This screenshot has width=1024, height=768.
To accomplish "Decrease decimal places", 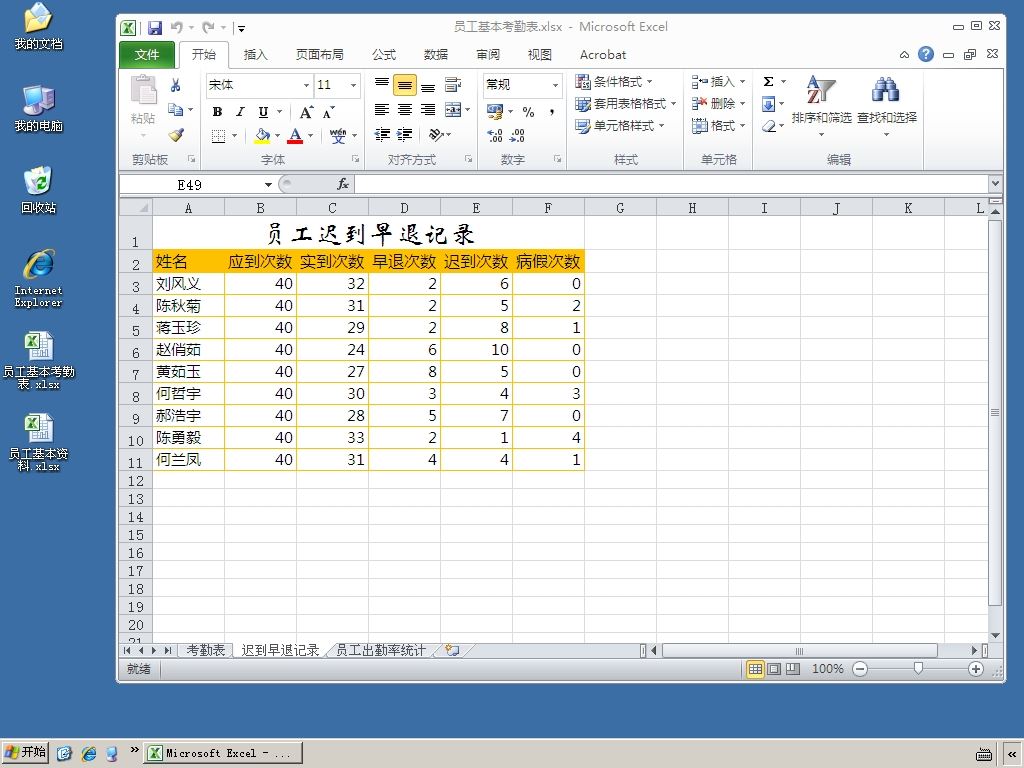I will pos(517,135).
